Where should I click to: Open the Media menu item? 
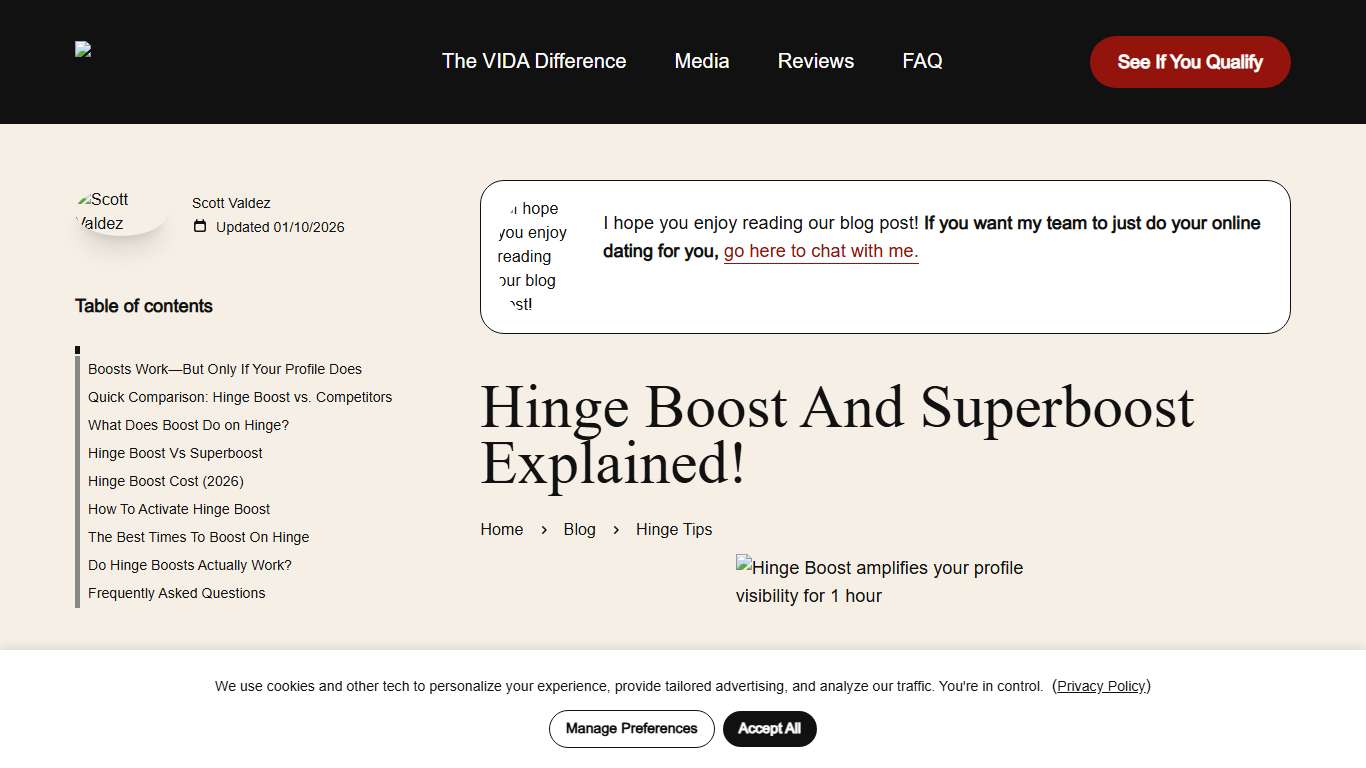coord(701,61)
